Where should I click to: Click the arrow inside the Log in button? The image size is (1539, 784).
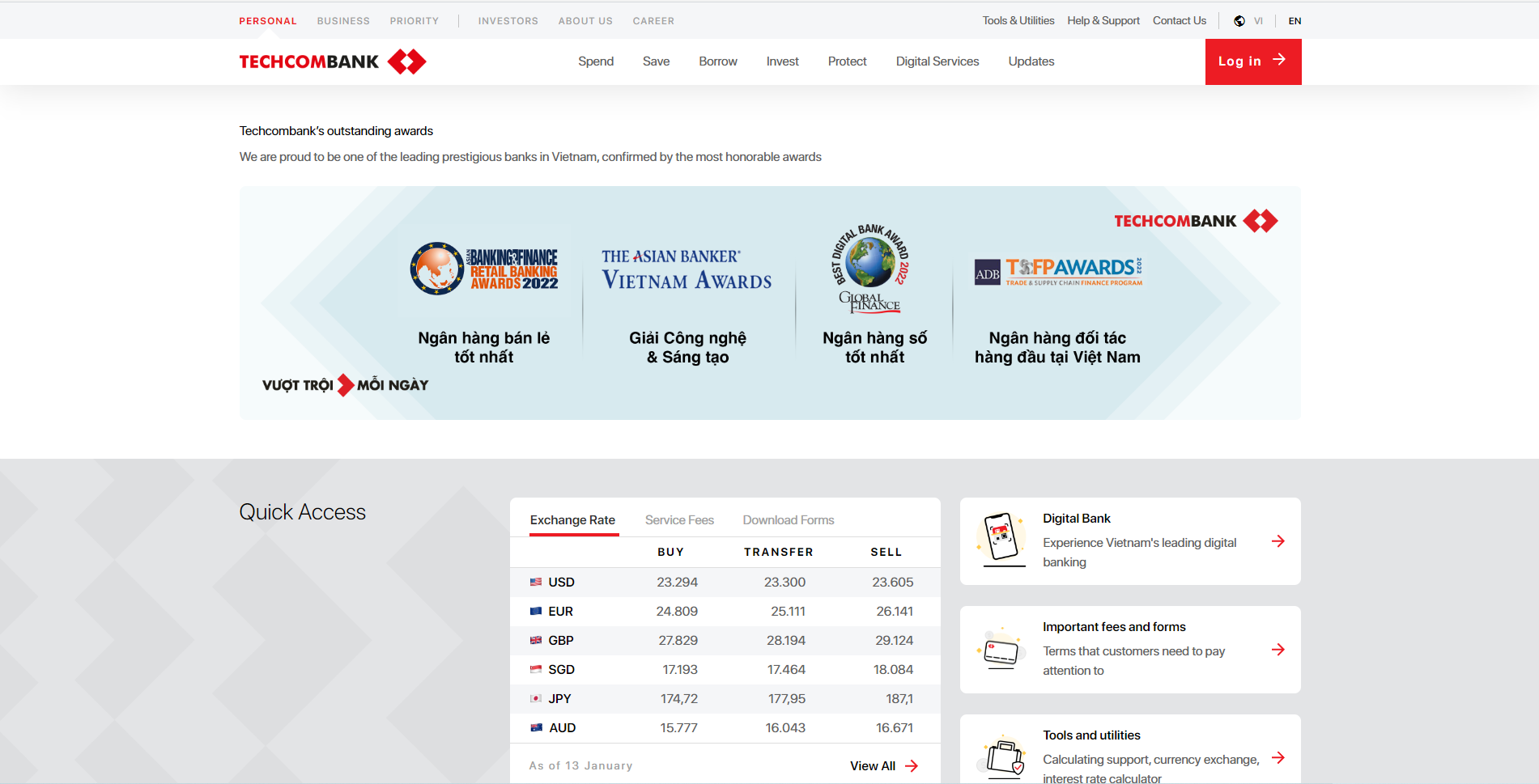[x=1280, y=60]
